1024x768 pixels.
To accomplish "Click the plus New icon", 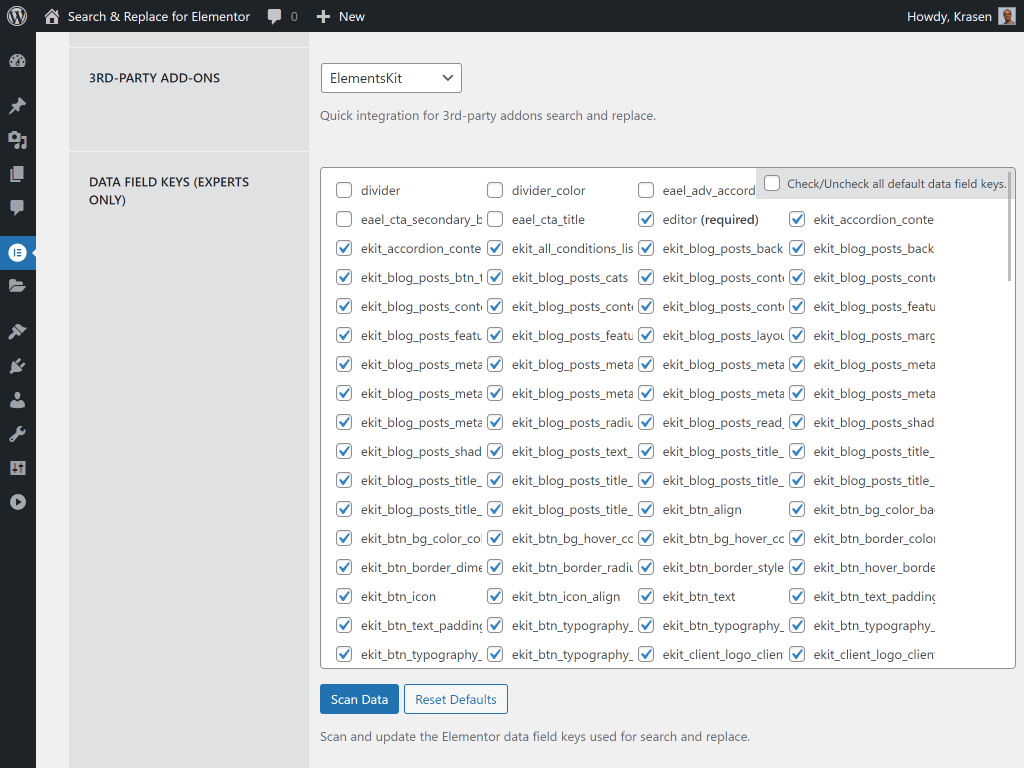I will (323, 16).
